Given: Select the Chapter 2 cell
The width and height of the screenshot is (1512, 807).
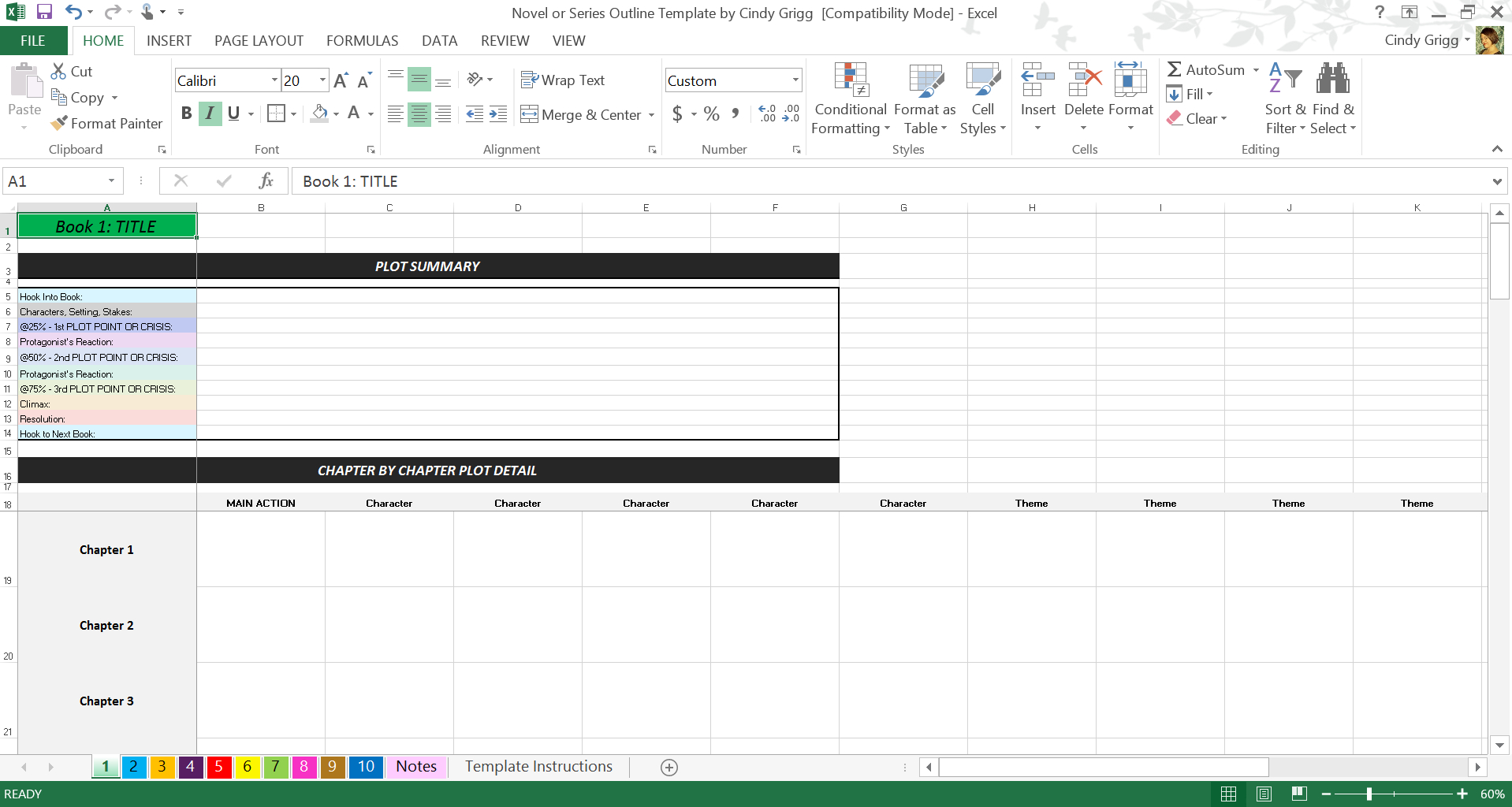Looking at the screenshot, I should pos(106,625).
